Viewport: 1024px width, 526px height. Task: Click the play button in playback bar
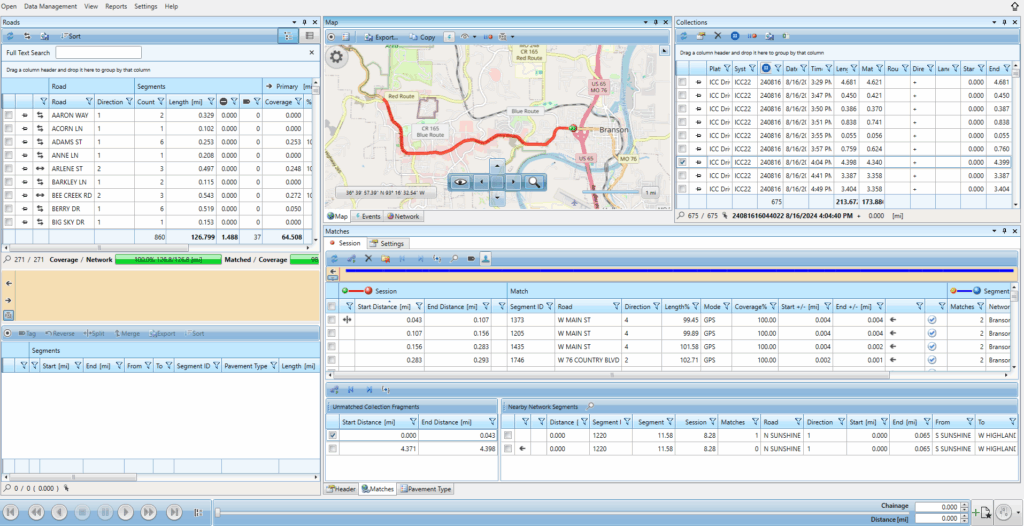coord(128,512)
